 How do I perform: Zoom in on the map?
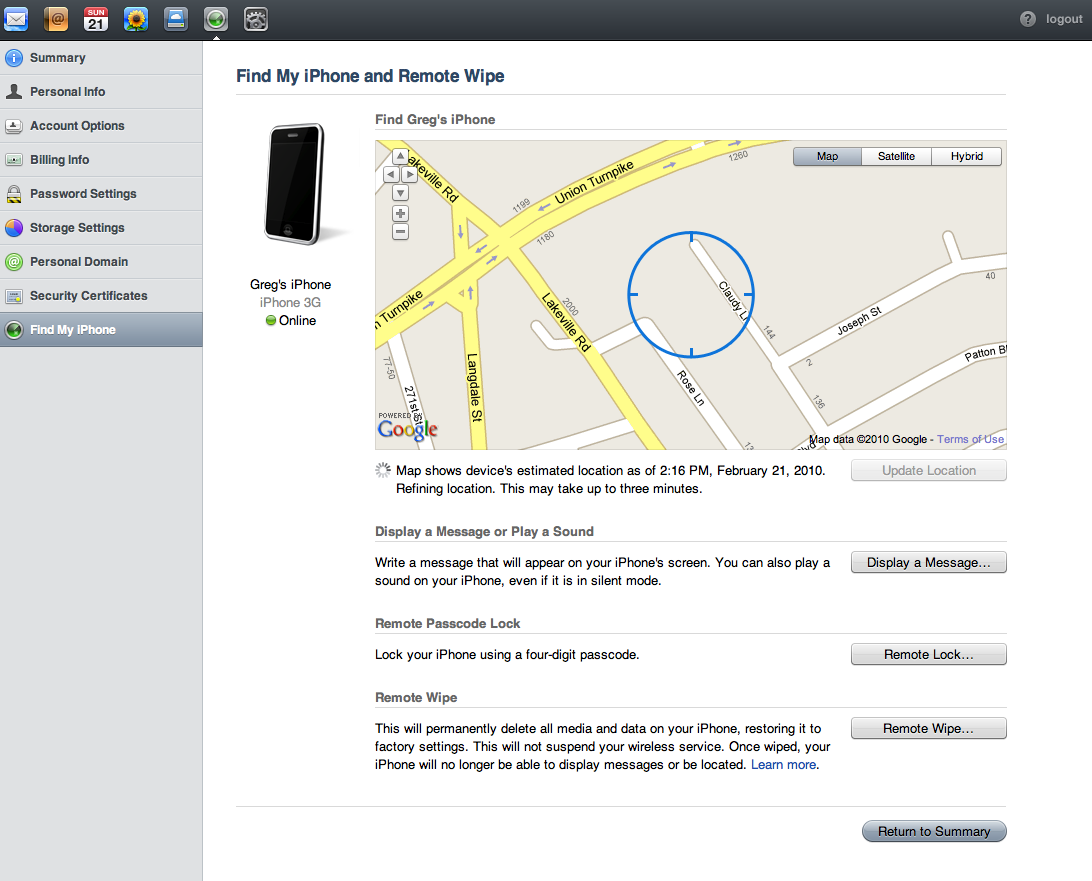point(400,213)
